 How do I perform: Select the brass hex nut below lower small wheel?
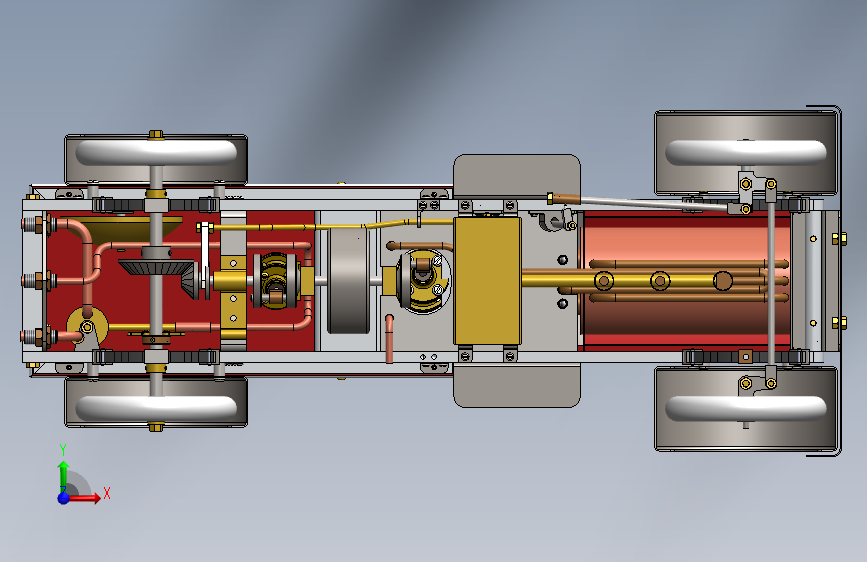point(156,427)
